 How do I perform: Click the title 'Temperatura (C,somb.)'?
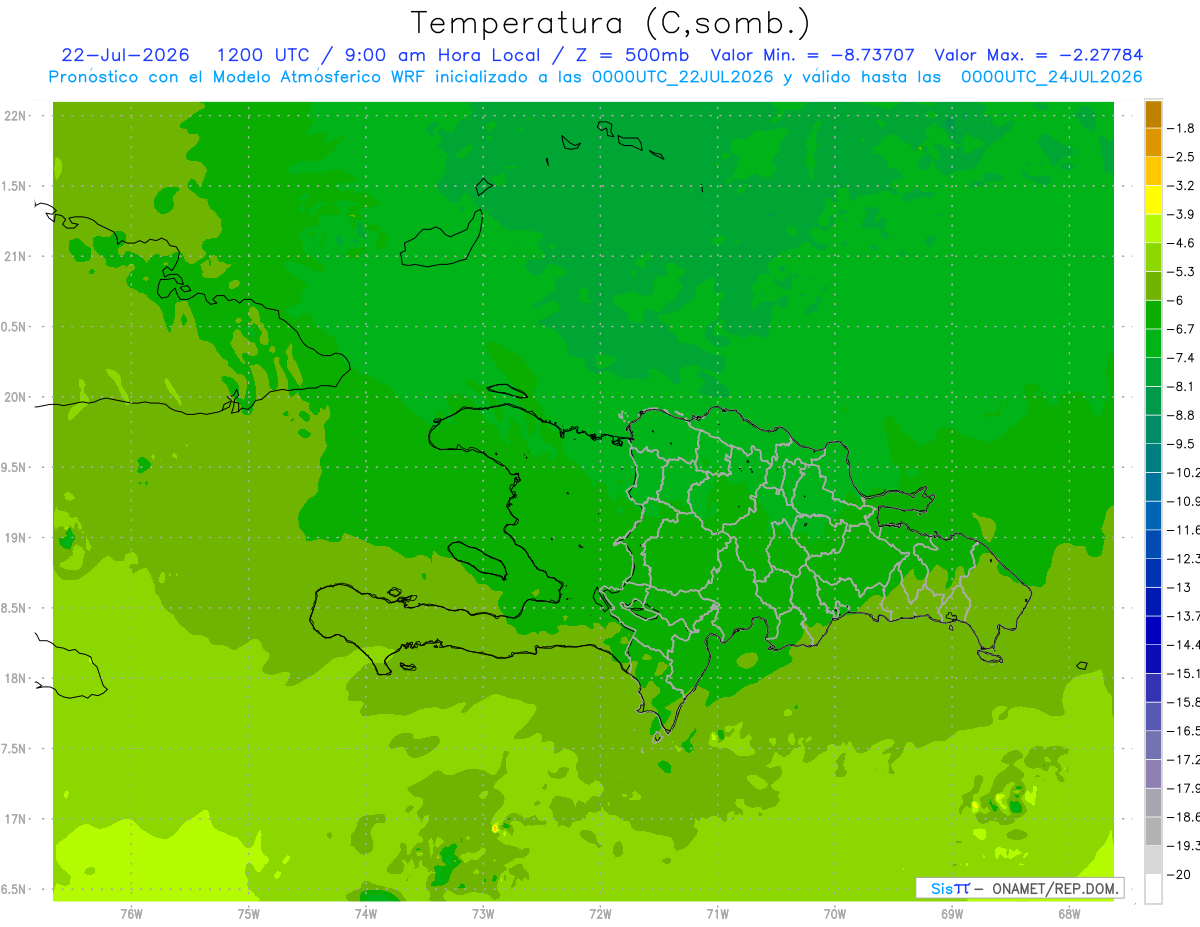(x=611, y=22)
